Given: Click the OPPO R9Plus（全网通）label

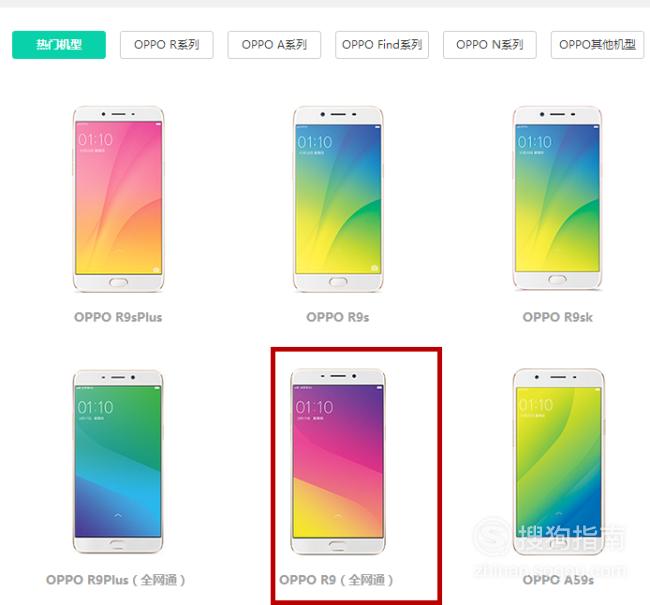Looking at the screenshot, I should click(116, 580).
